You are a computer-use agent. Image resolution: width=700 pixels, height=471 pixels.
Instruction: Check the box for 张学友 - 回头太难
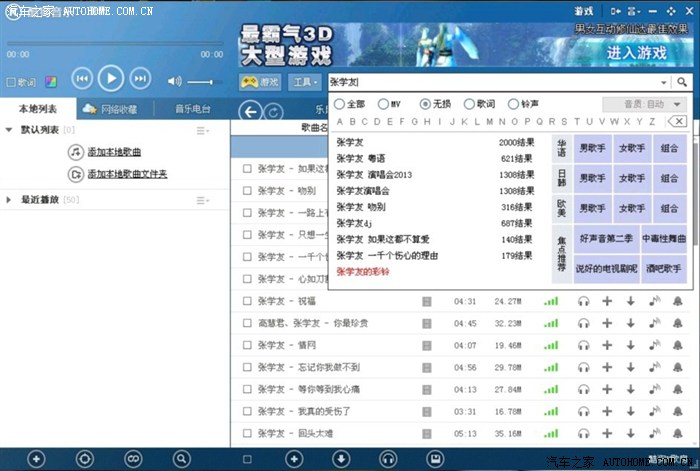pos(247,433)
